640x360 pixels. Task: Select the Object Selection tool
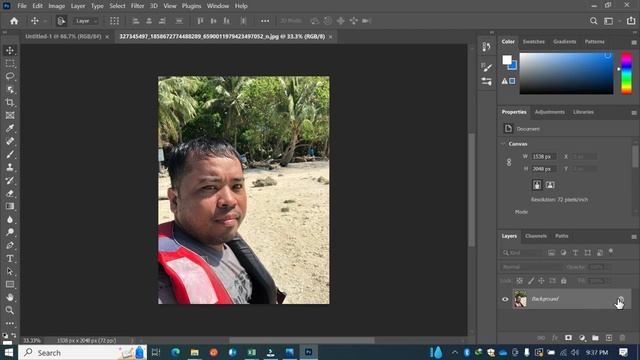[x=10, y=89]
